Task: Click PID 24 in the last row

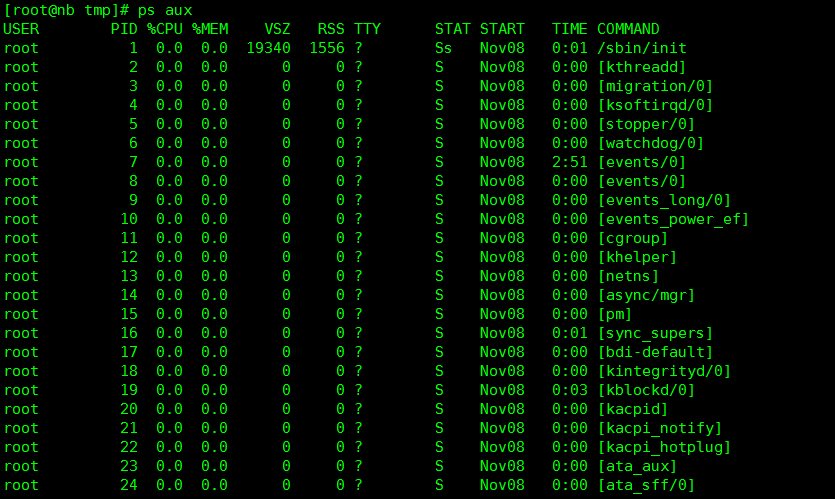Action: tap(129, 485)
